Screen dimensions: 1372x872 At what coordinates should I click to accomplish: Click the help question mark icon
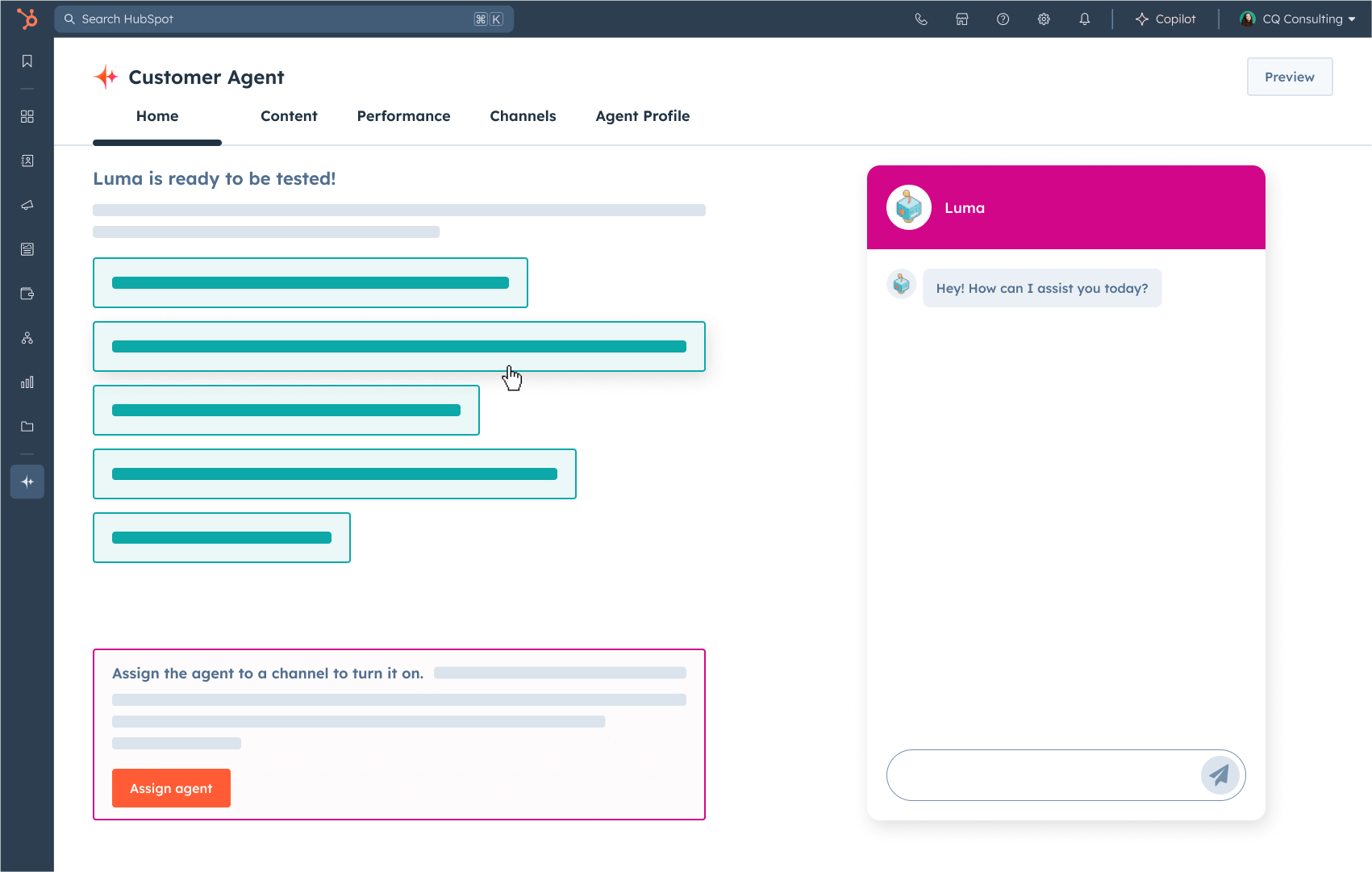click(x=1003, y=19)
